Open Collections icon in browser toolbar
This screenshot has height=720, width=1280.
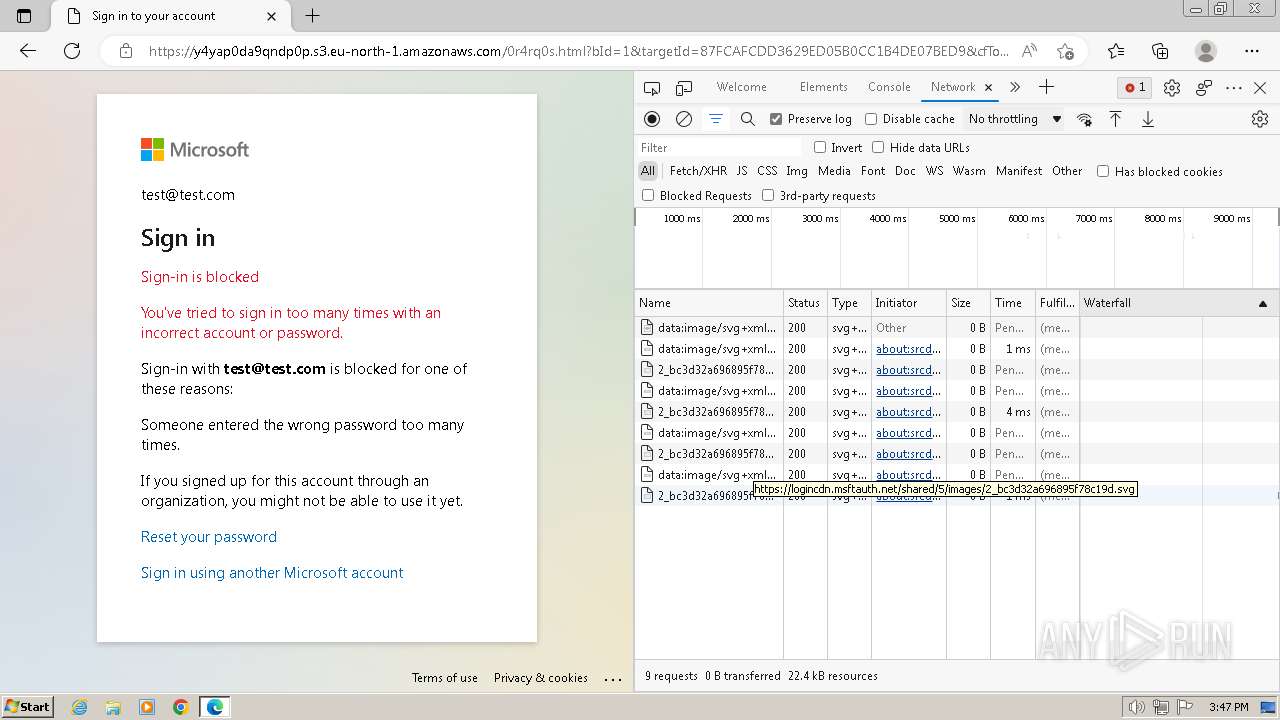[x=1160, y=51]
